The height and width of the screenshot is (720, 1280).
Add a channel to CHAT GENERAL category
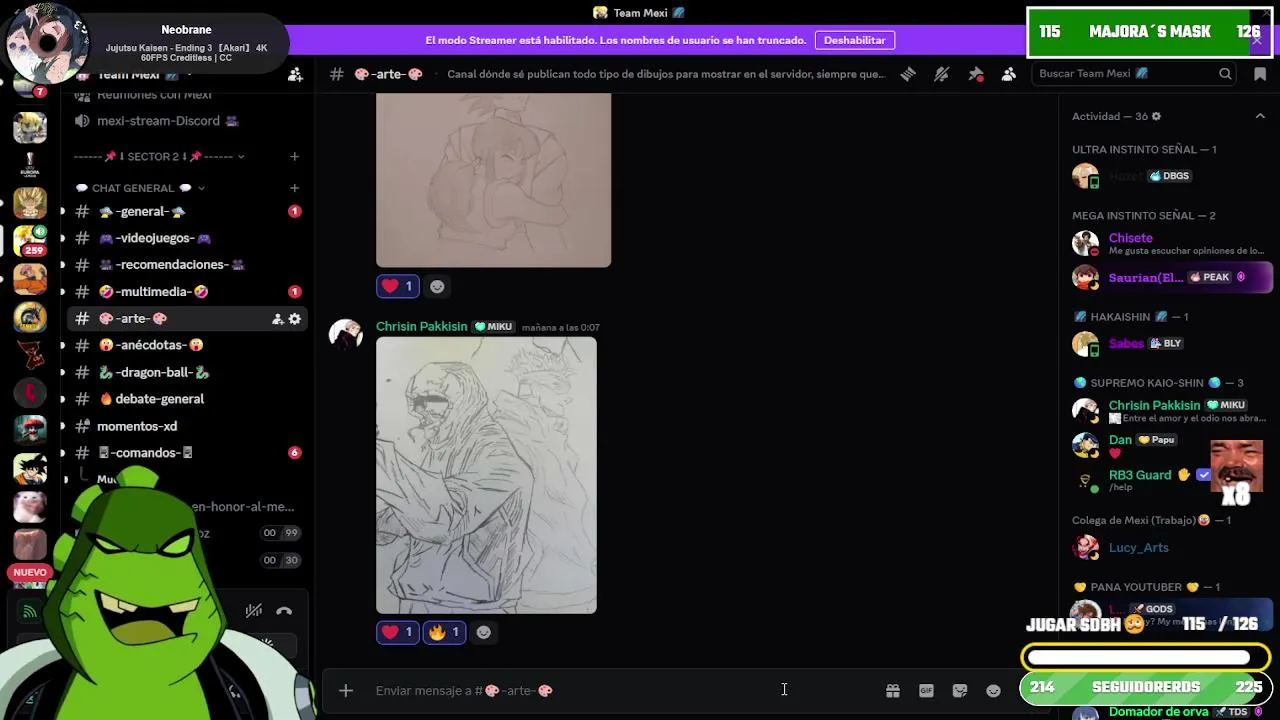pos(294,188)
